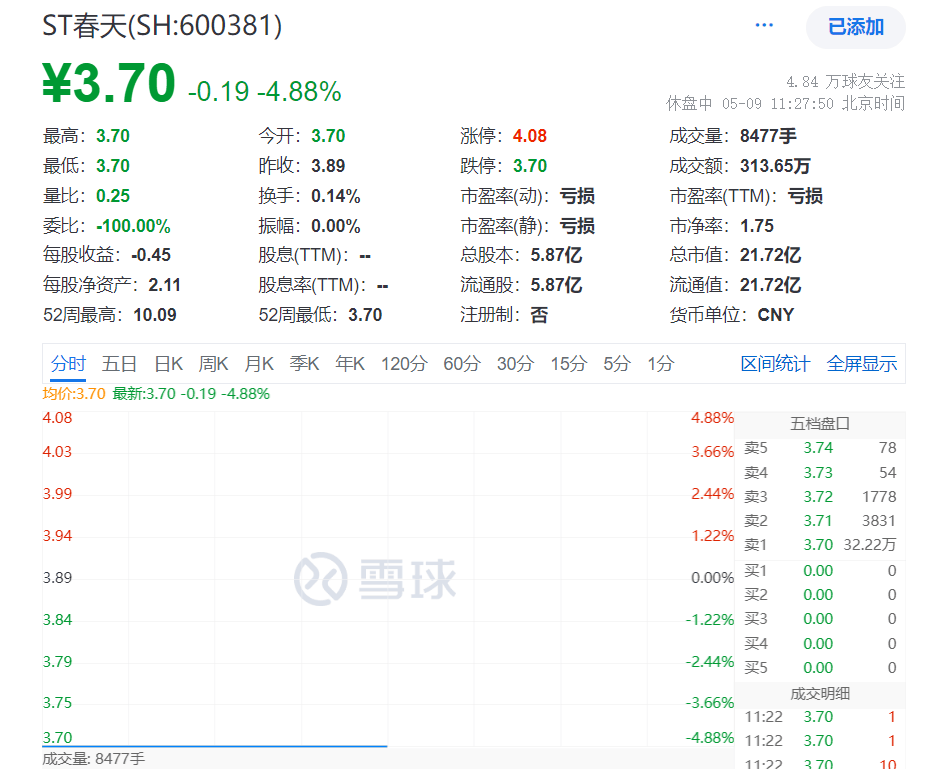
Task: Select the 5分 chart interval
Action: [x=617, y=364]
